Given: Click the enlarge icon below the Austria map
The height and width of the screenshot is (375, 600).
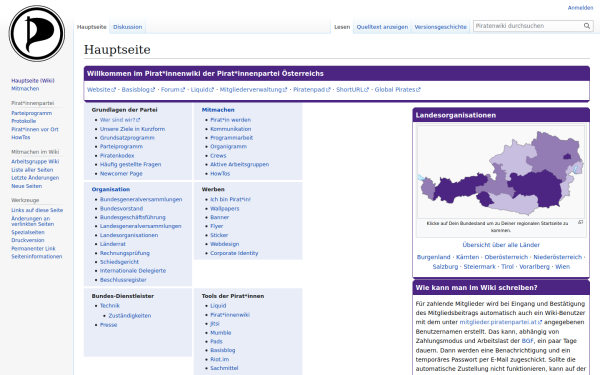Looking at the screenshot, I should [580, 222].
